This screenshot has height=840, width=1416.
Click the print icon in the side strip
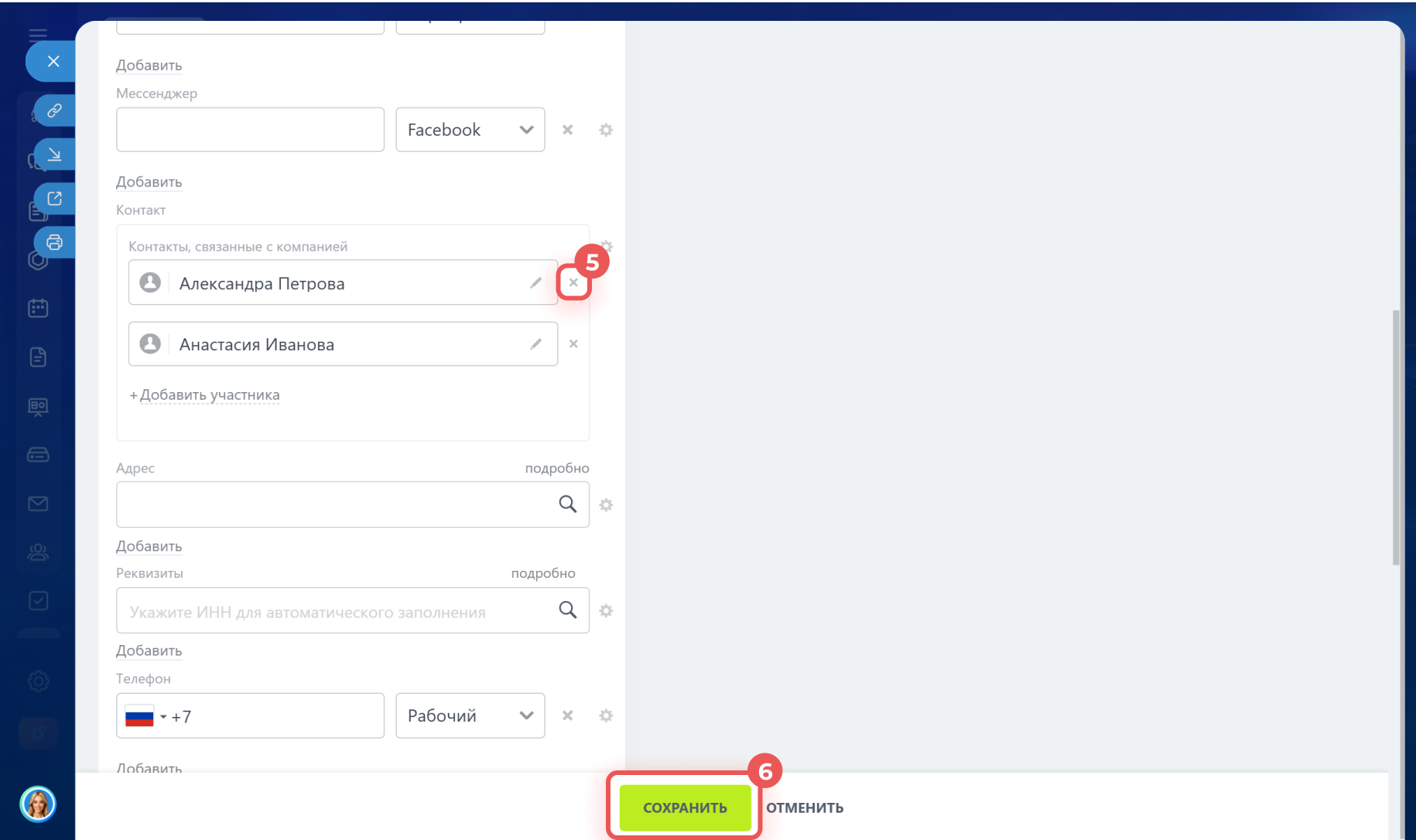54,242
